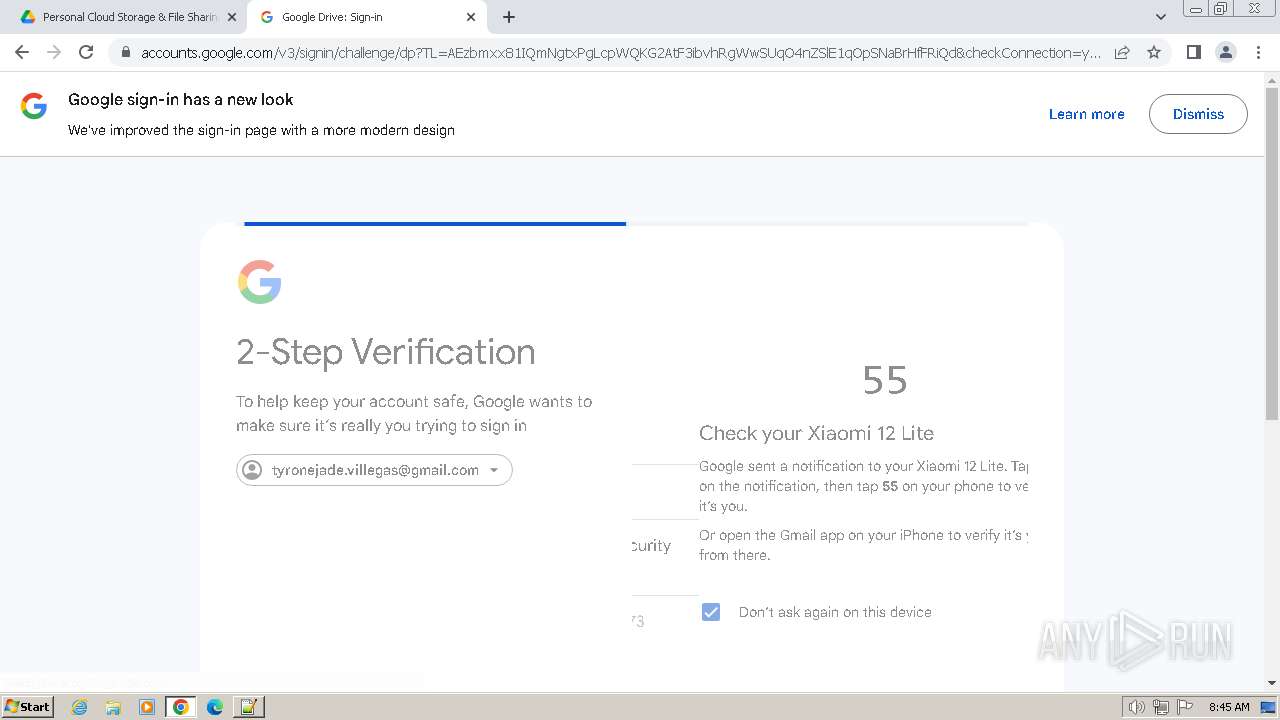Click the browser forward arrow

(54, 52)
